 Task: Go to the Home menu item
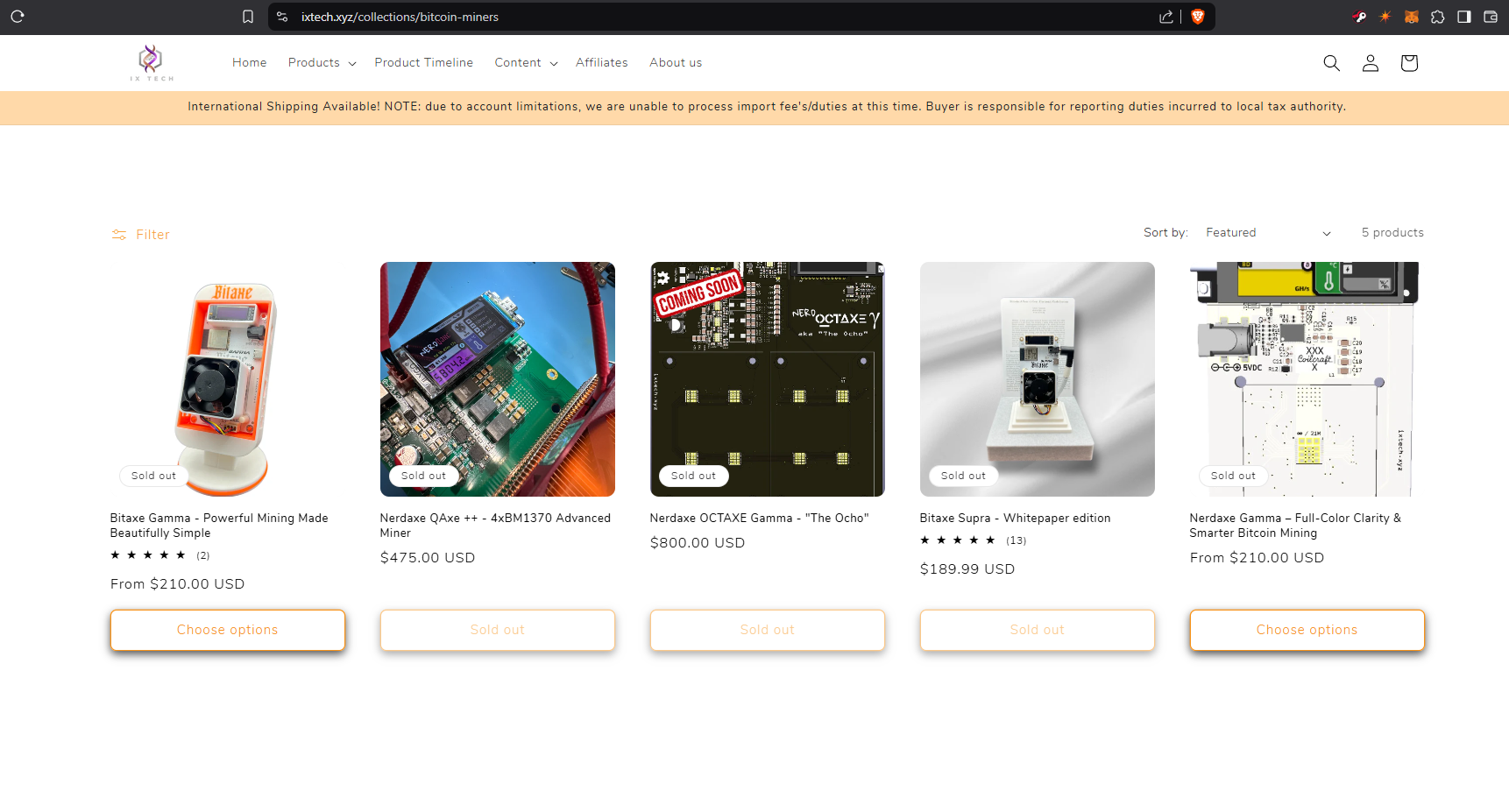pos(250,63)
